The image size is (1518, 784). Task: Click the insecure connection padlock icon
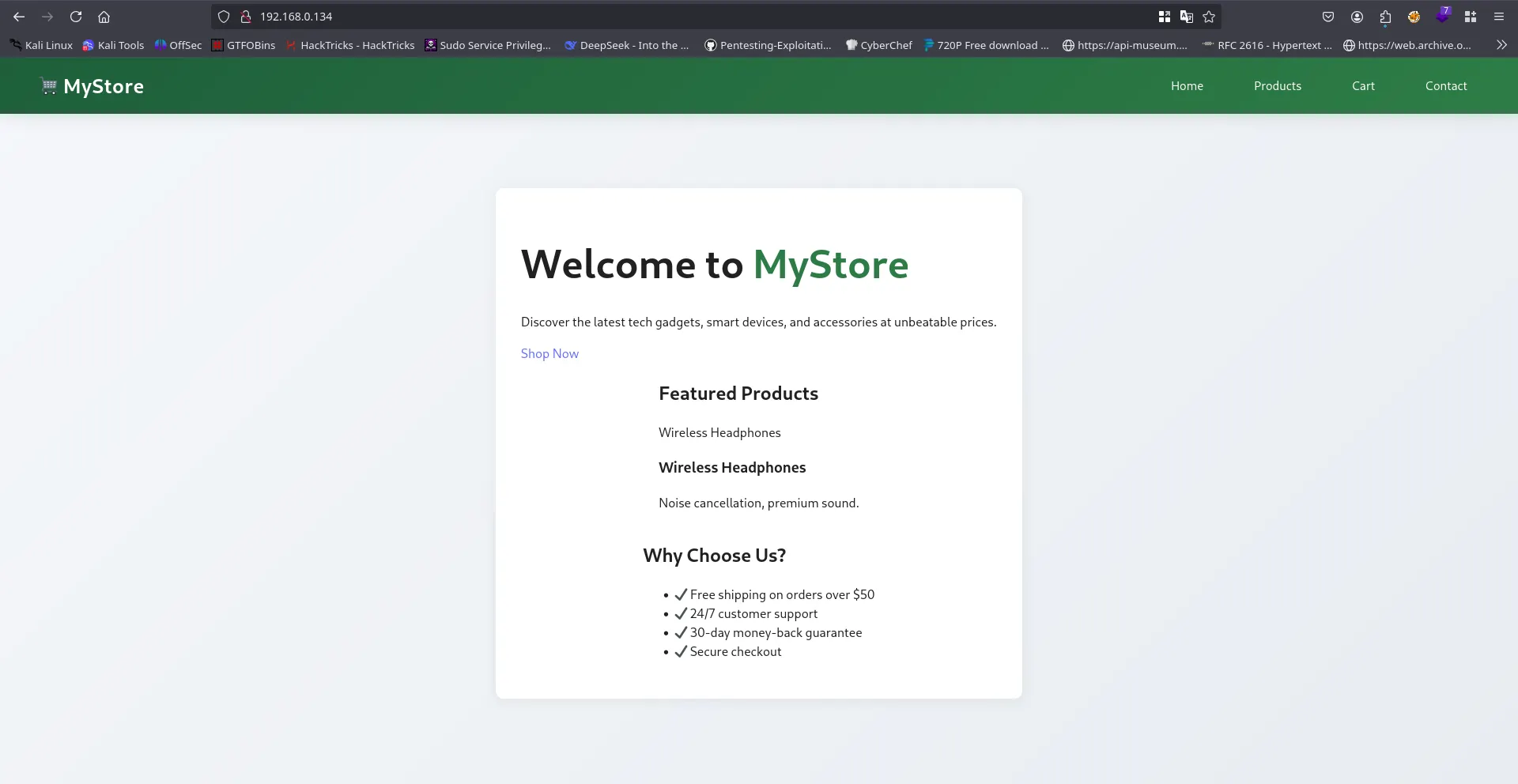click(246, 17)
